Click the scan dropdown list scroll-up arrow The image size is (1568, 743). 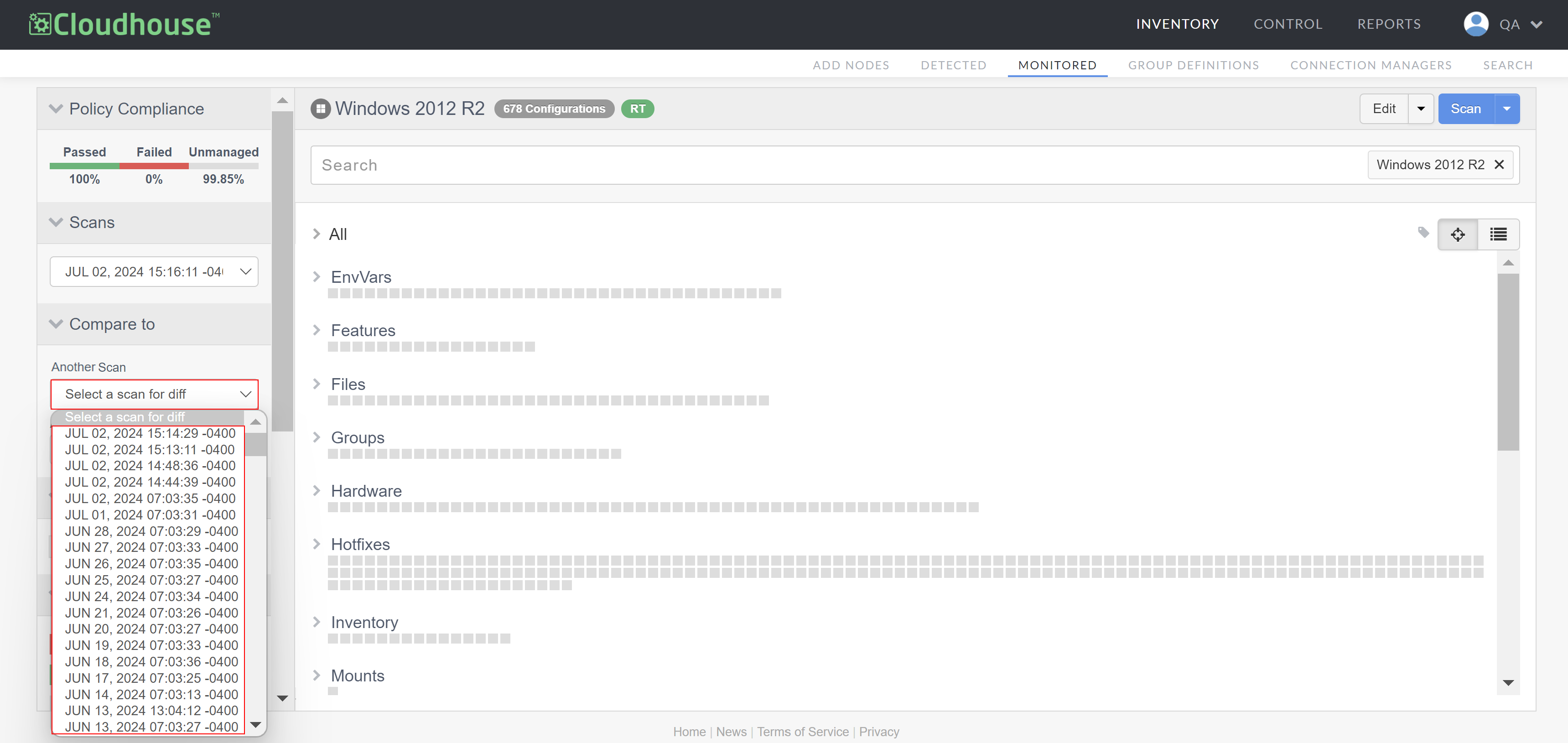click(256, 422)
